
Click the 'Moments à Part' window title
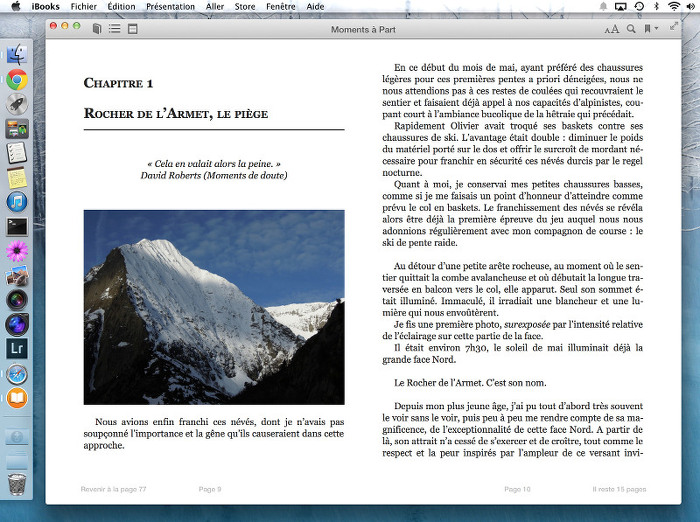coord(363,29)
